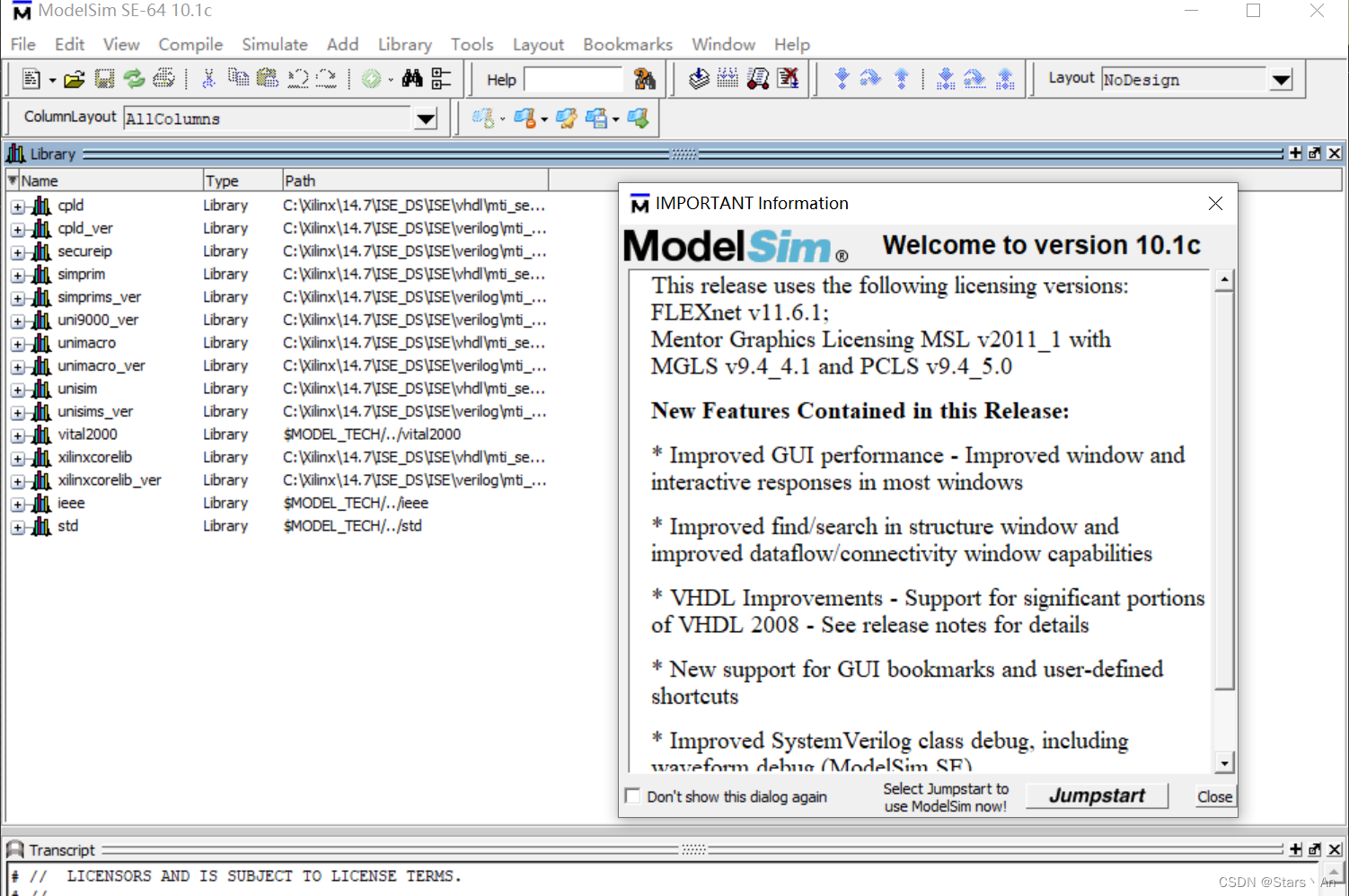The height and width of the screenshot is (896, 1349).
Task: Click the dialog scrollbar down arrow
Action: tap(1224, 762)
